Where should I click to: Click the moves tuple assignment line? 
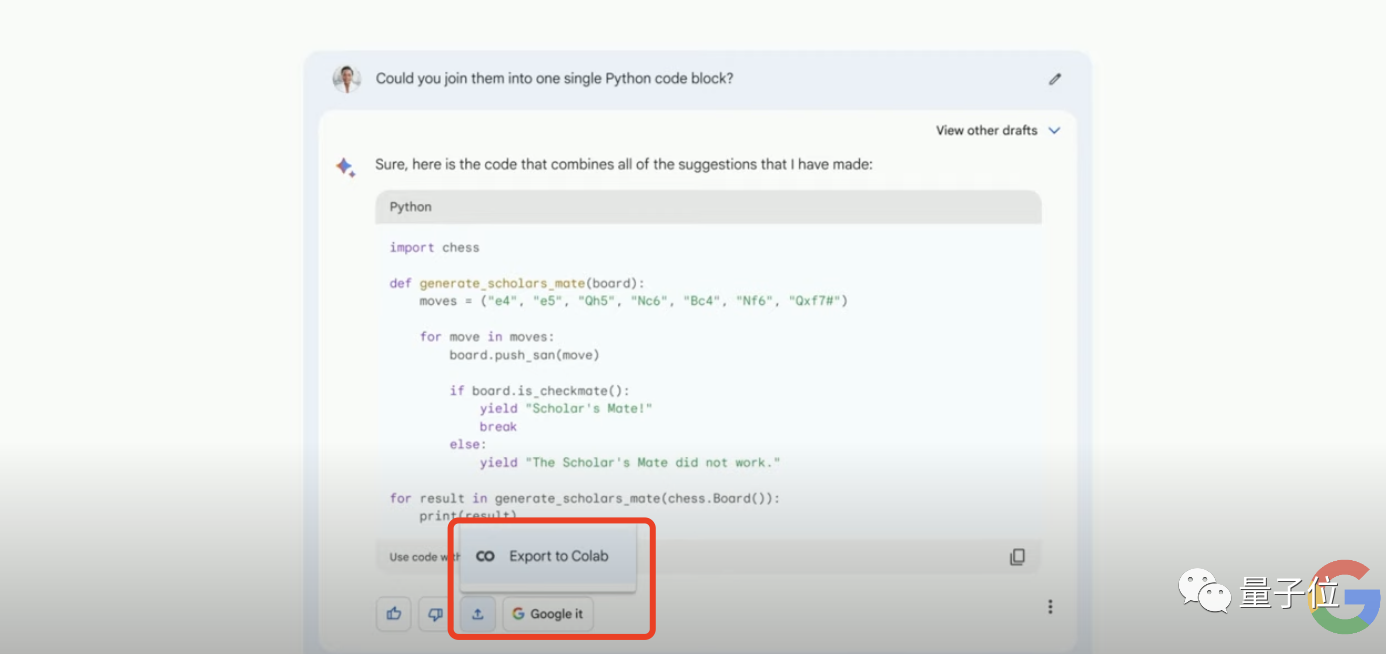click(633, 301)
